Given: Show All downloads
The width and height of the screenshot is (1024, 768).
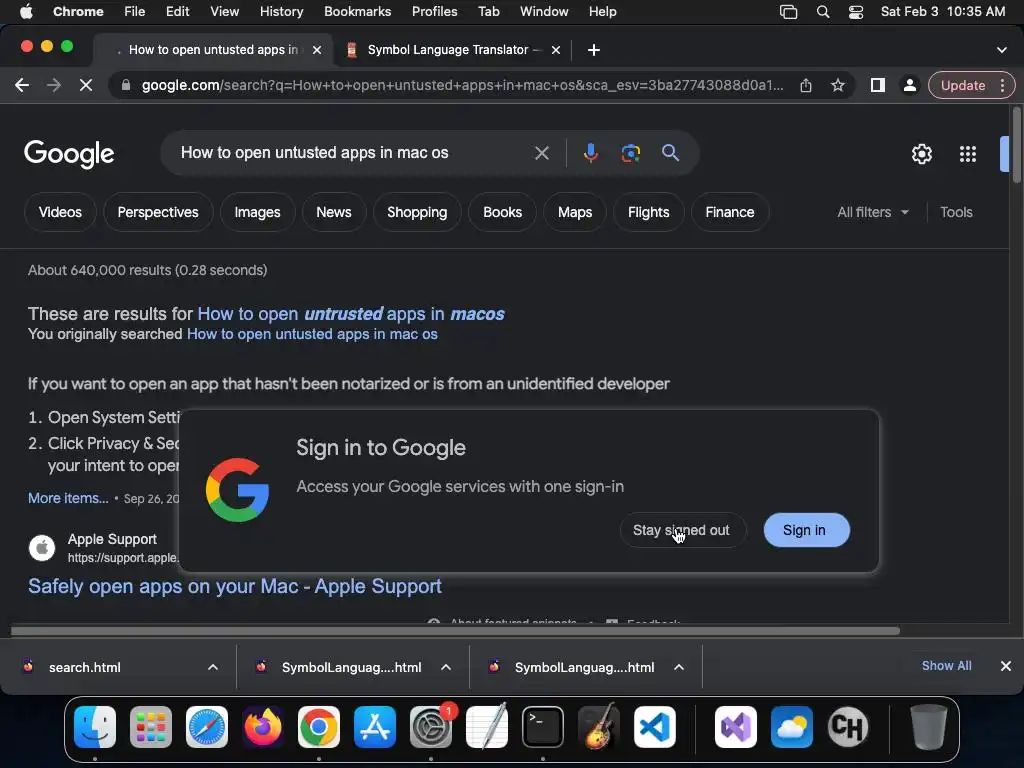Looking at the screenshot, I should pyautogui.click(x=946, y=666).
